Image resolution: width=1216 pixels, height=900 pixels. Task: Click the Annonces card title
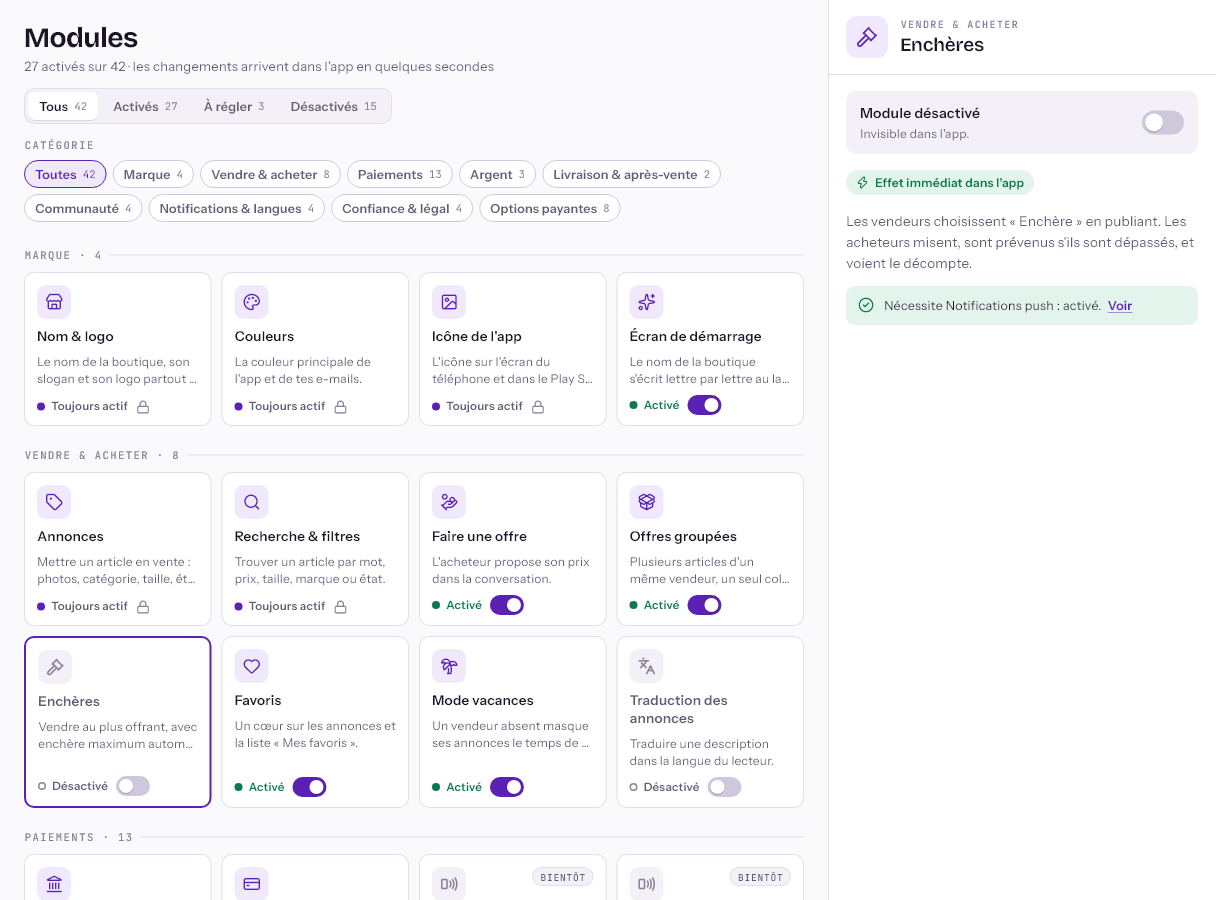[x=70, y=536]
